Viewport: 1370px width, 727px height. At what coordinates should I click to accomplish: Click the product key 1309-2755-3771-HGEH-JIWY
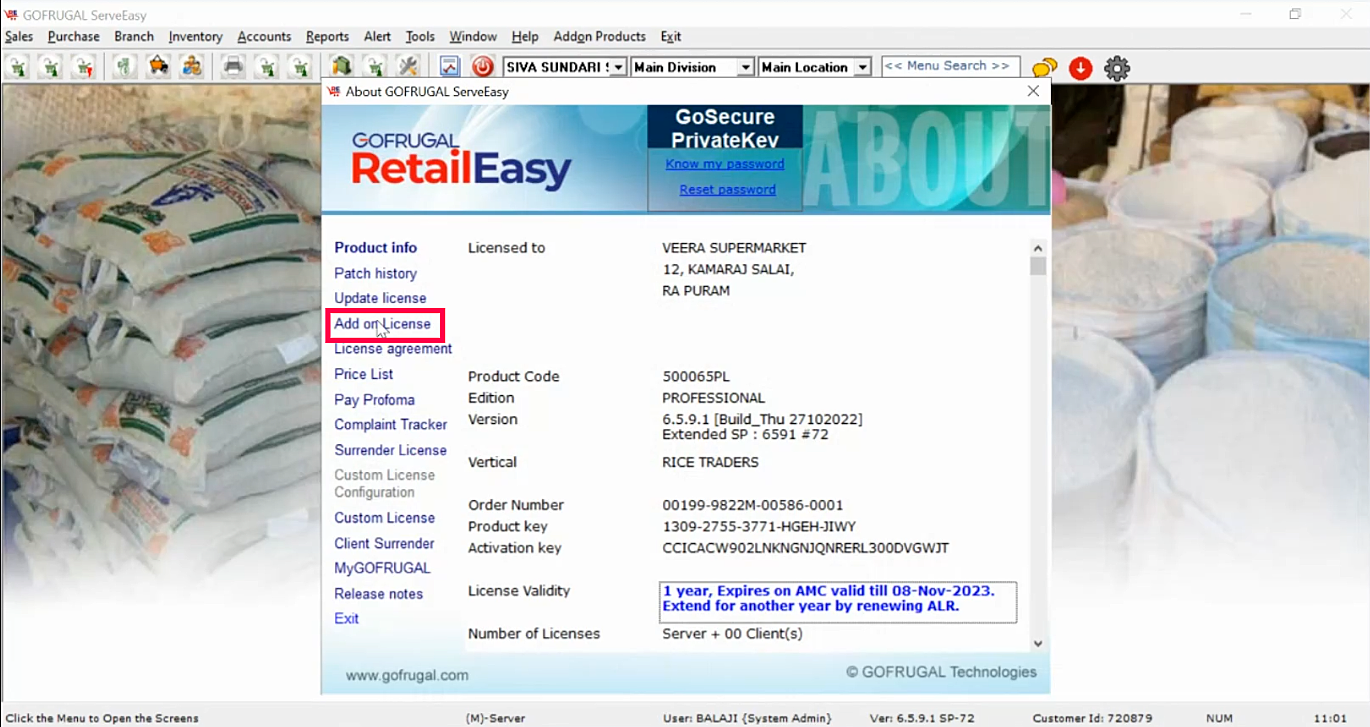click(759, 526)
